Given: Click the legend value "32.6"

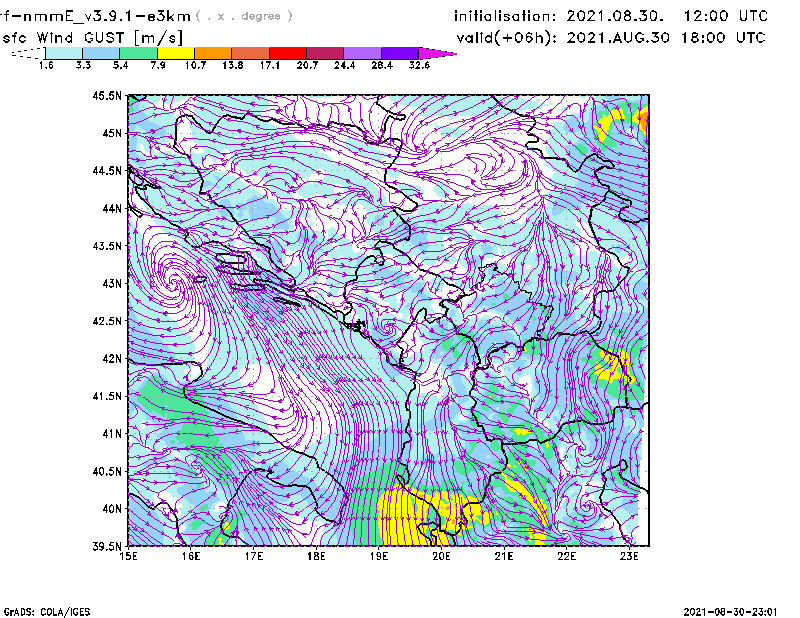Looking at the screenshot, I should [x=419, y=65].
